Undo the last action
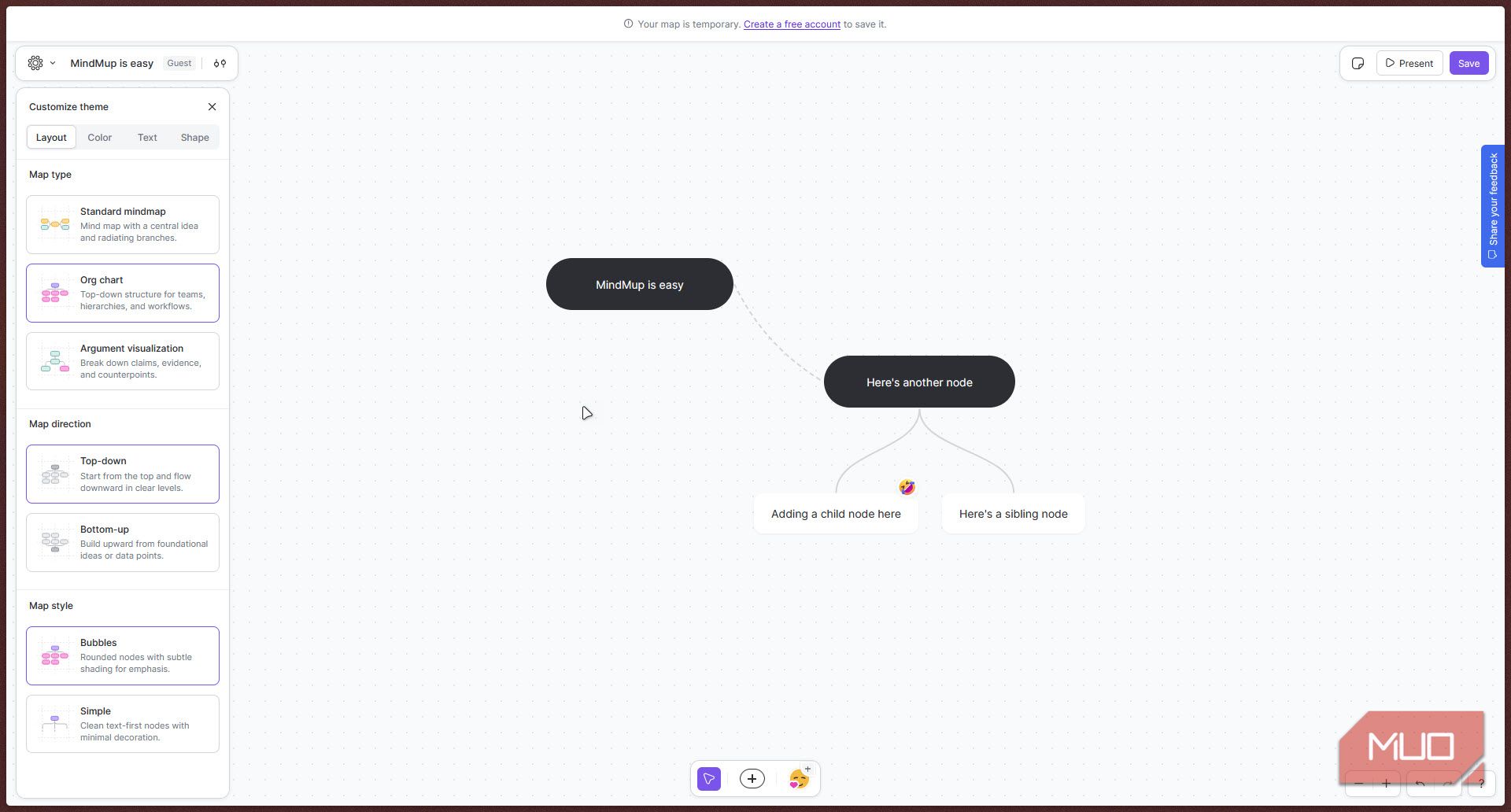1511x812 pixels. (1420, 784)
